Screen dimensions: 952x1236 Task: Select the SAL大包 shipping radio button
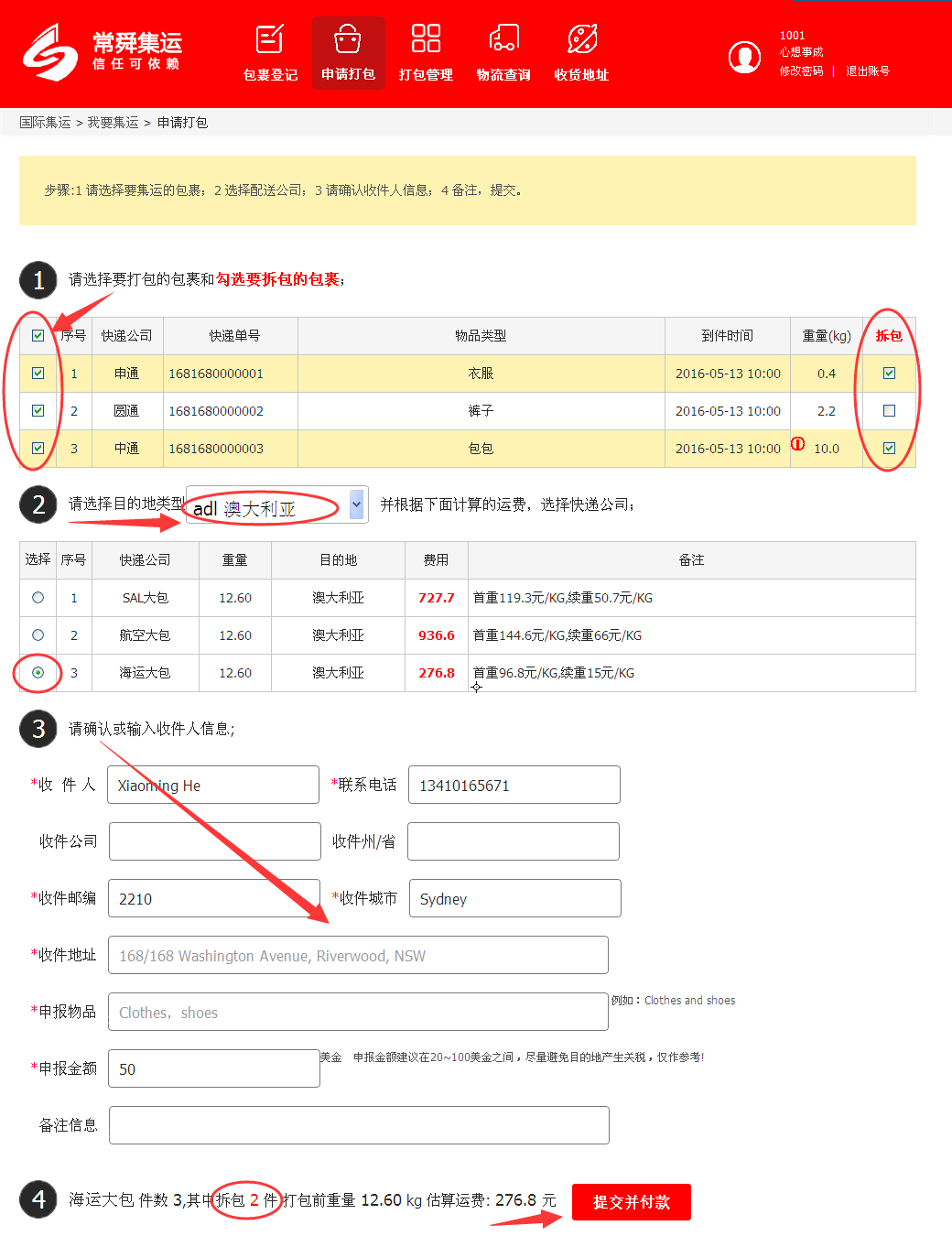tap(38, 598)
